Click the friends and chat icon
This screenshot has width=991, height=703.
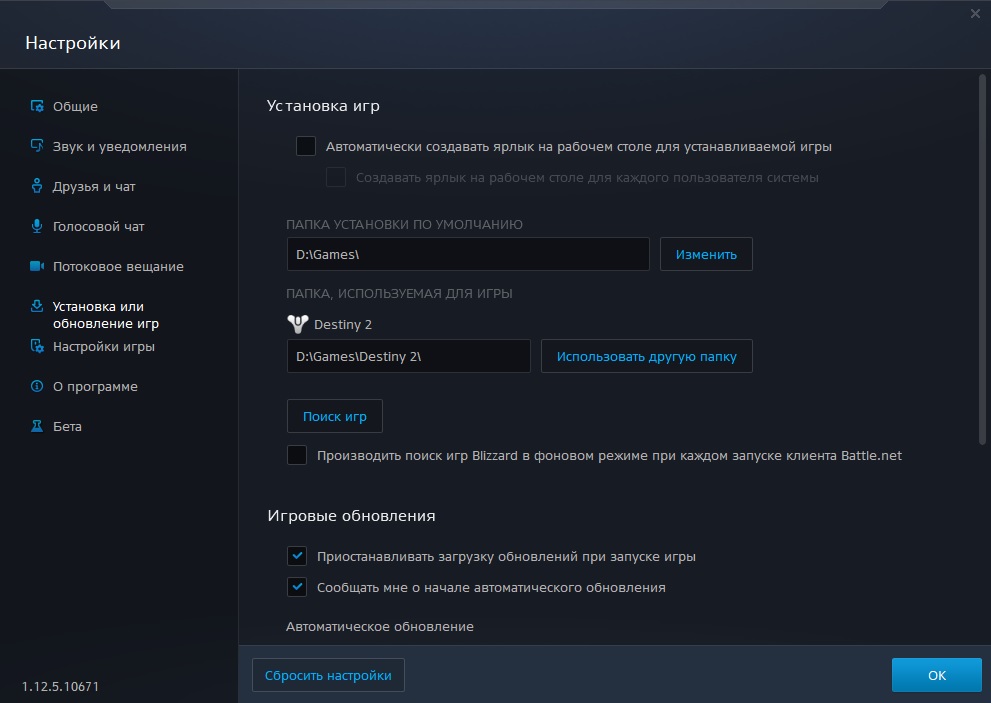[37, 186]
